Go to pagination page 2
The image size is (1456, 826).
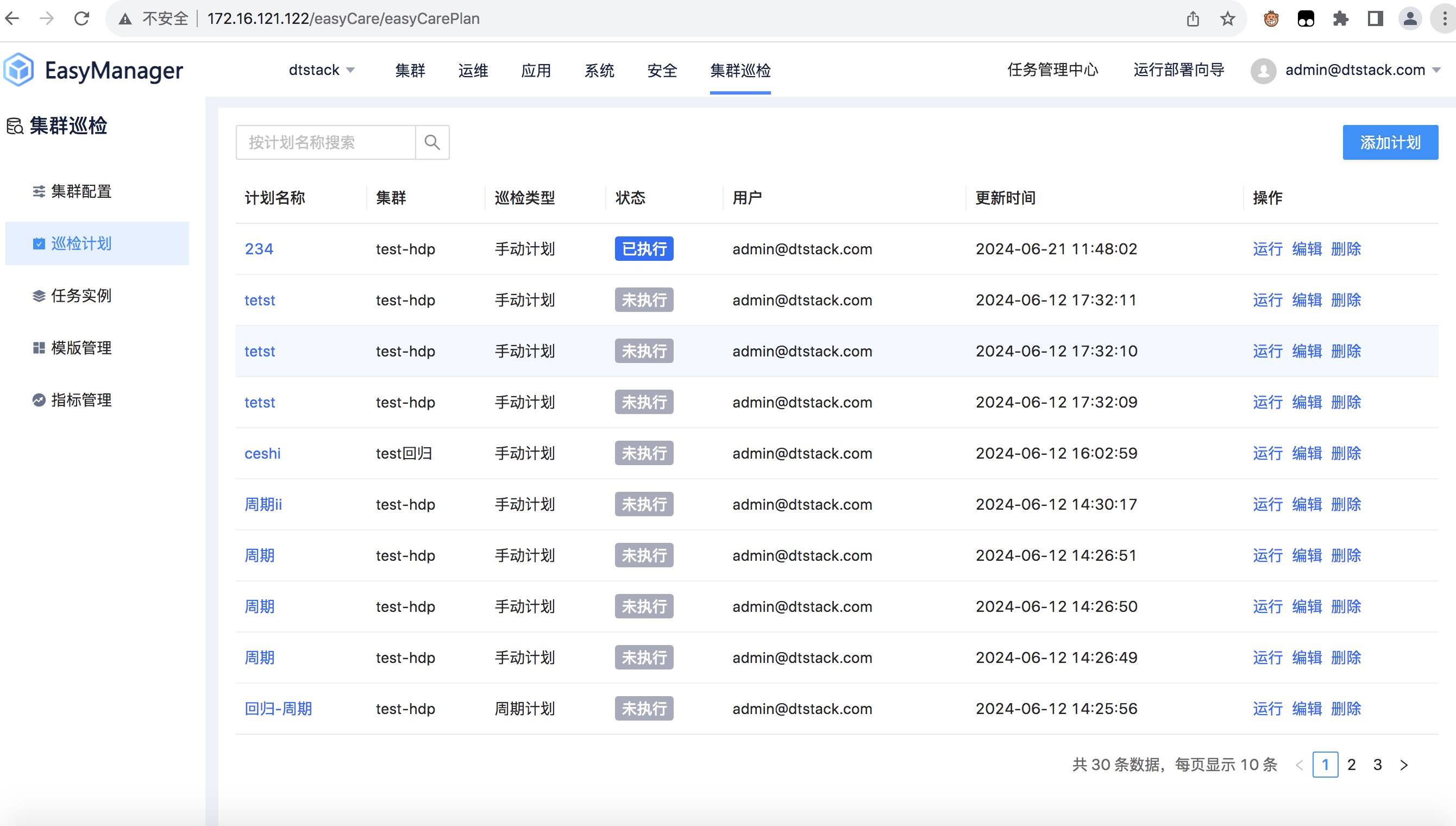1352,765
